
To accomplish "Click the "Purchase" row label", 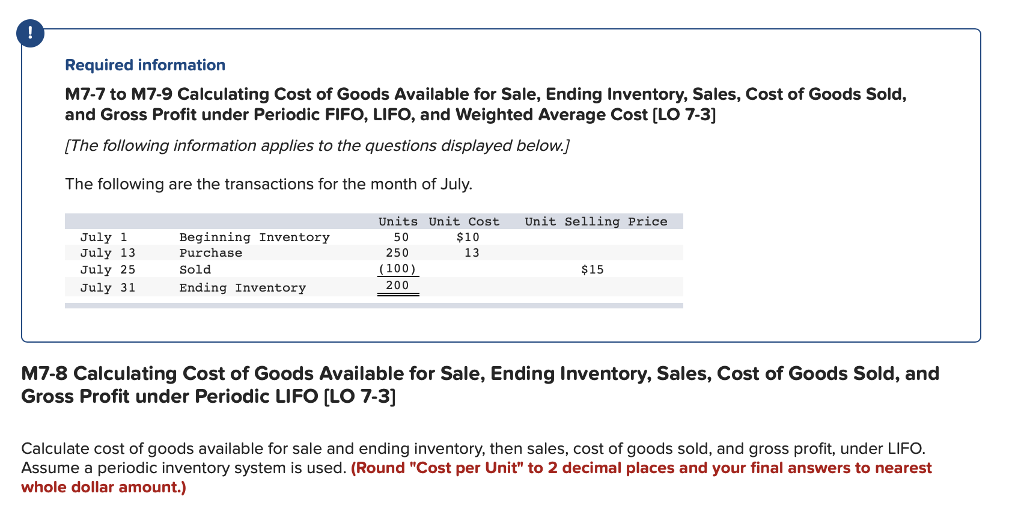I will (210, 254).
